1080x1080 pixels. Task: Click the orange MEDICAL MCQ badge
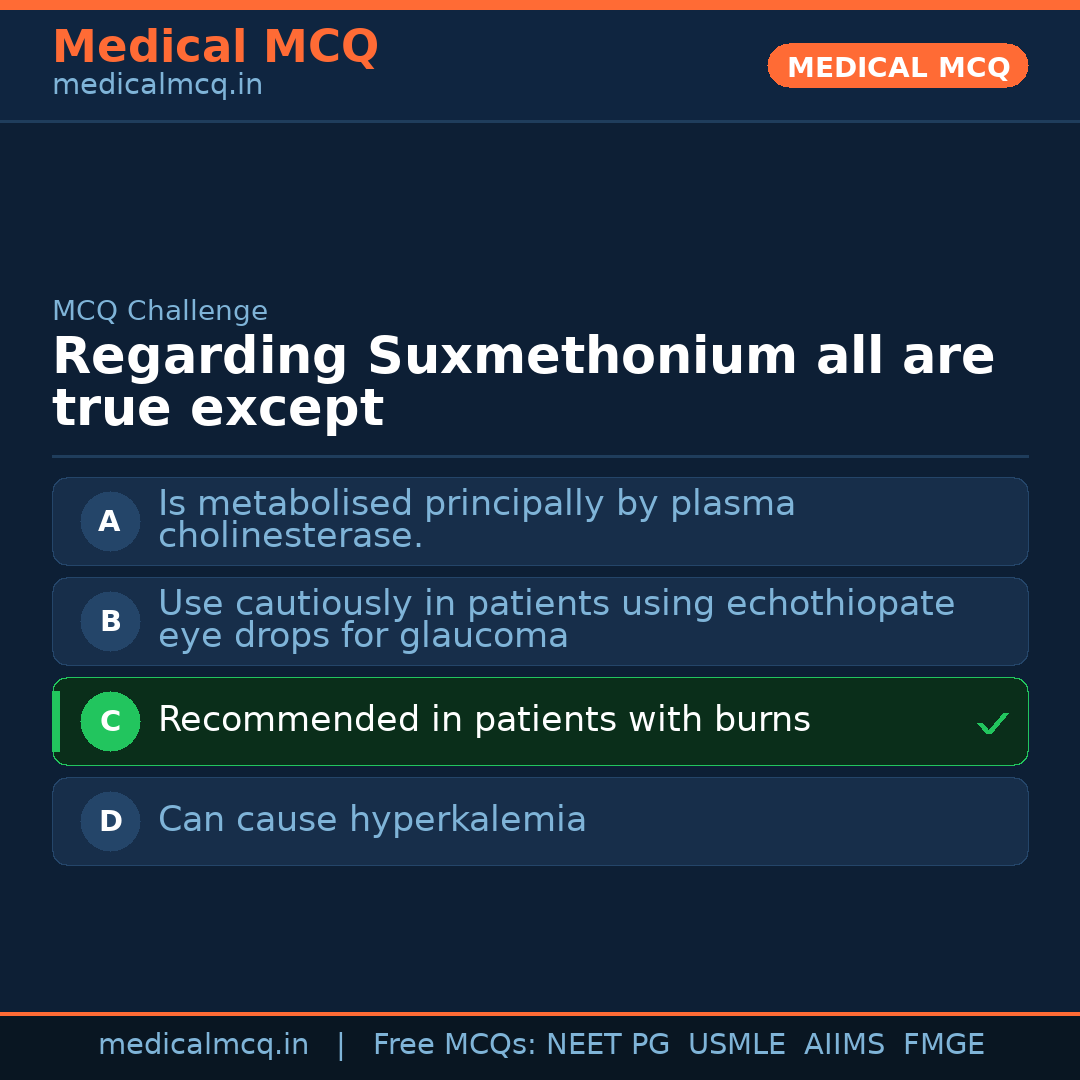(x=897, y=66)
